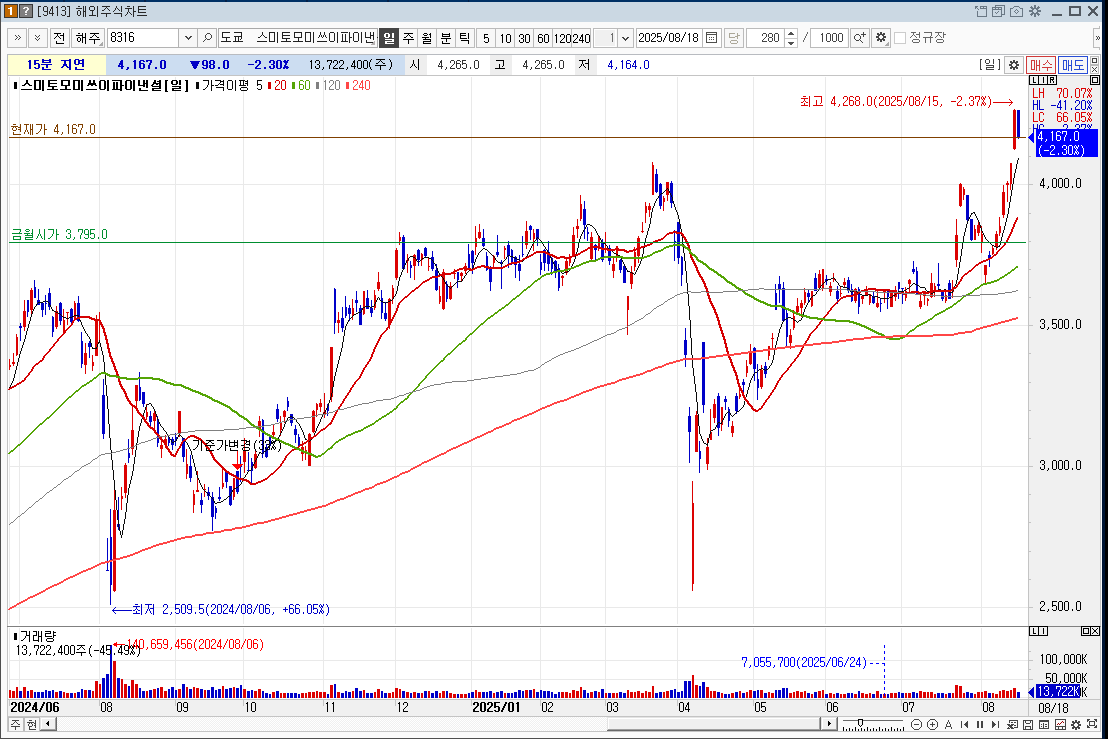Enable the 정규장 checkbox
The image size is (1108, 739).
(900, 38)
